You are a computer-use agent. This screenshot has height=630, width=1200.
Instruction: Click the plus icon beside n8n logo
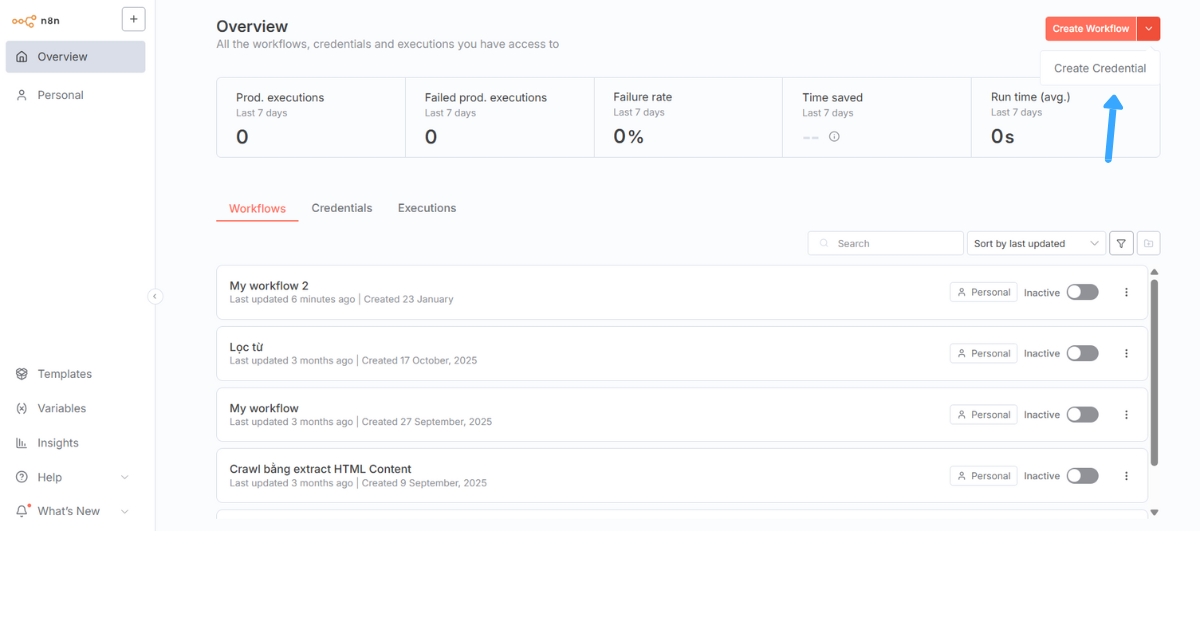coord(133,19)
